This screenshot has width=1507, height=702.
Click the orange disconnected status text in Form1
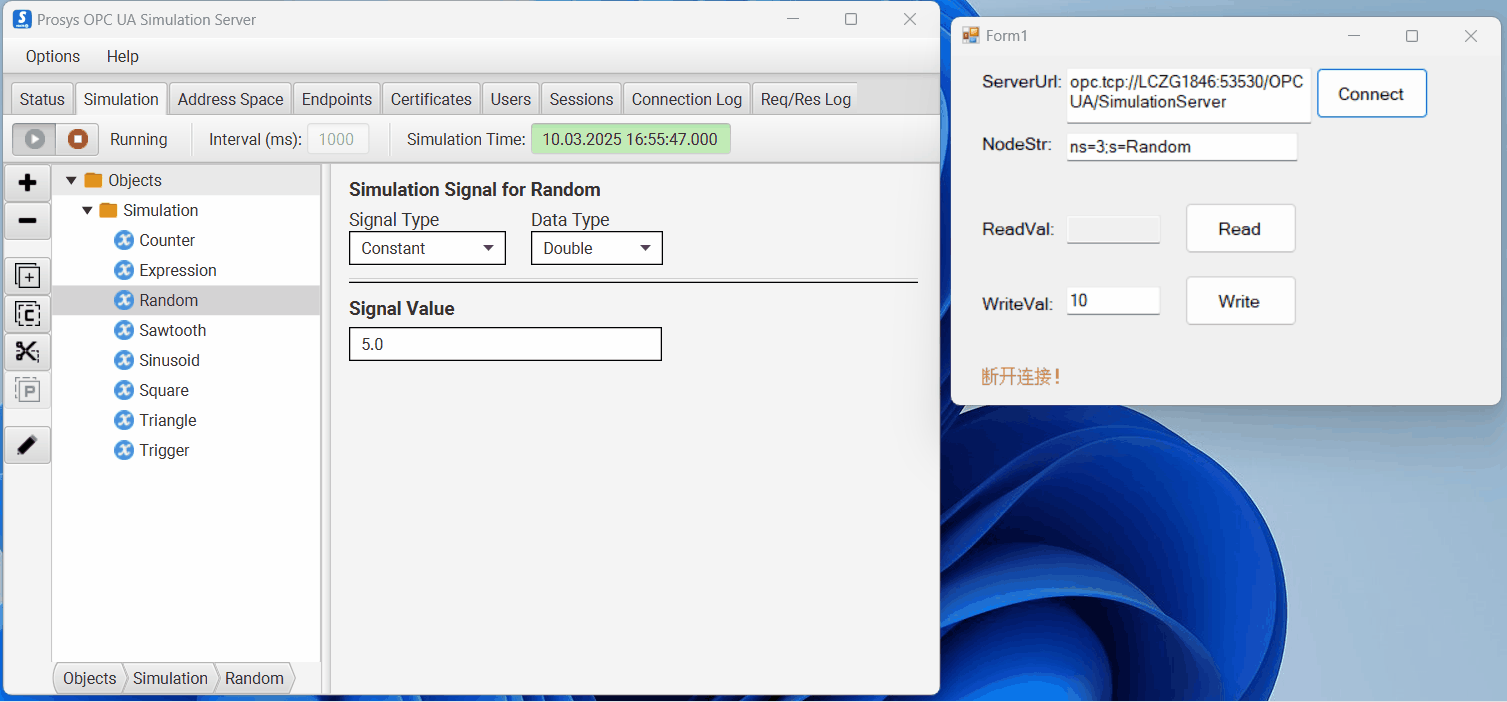pyautogui.click(x=1021, y=377)
